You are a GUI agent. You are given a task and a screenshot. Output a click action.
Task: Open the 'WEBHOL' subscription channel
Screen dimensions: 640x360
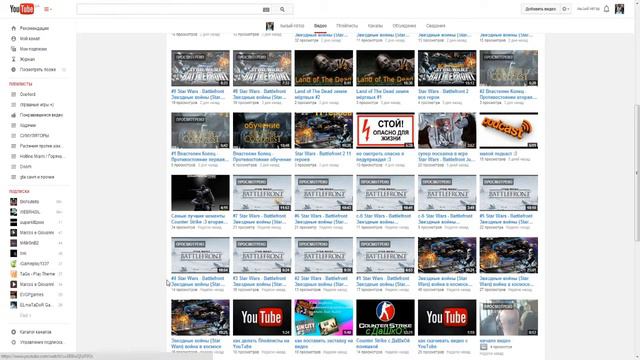pos(30,212)
